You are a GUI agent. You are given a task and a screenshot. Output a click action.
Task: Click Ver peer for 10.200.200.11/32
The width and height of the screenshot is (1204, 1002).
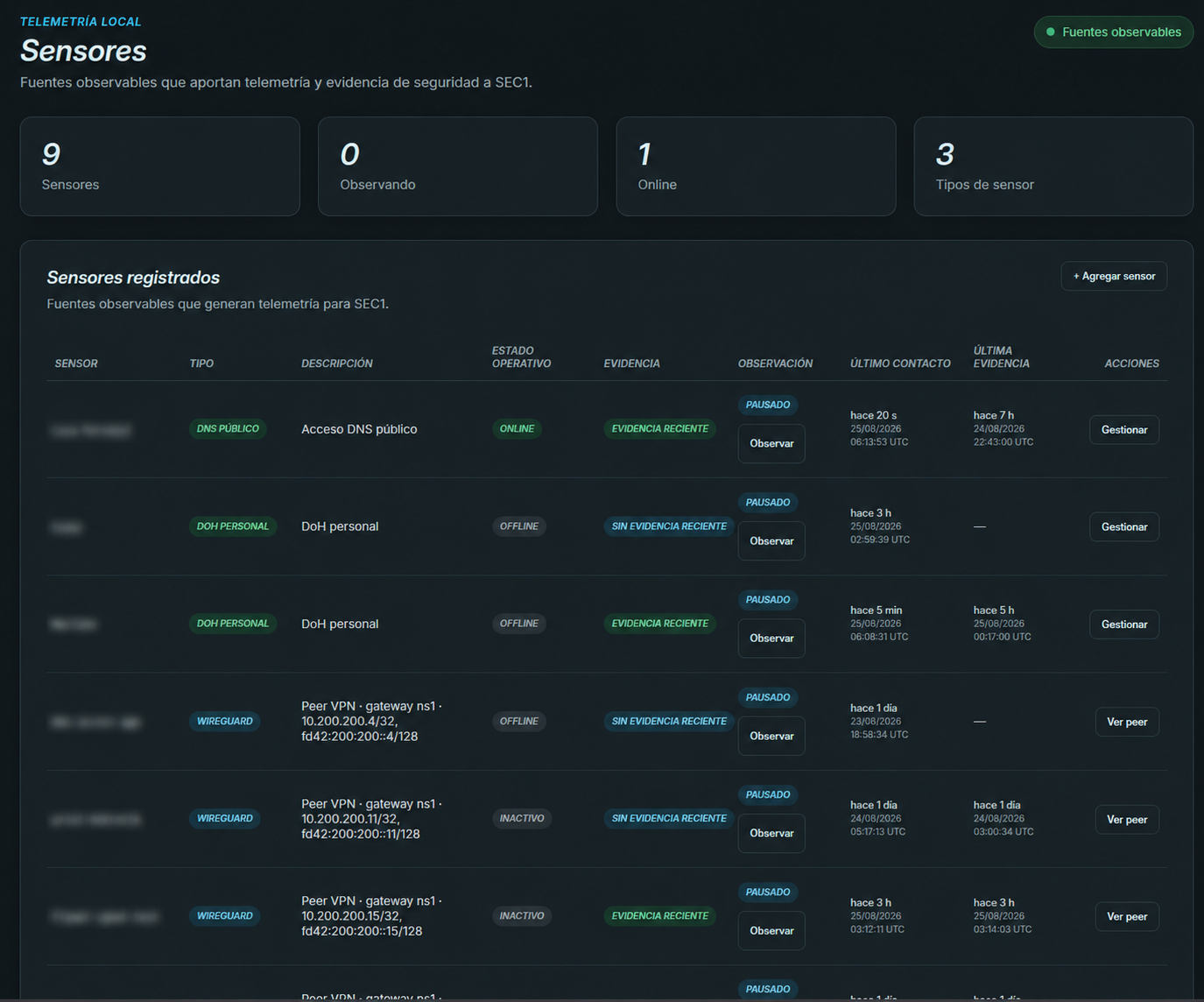[1127, 820]
